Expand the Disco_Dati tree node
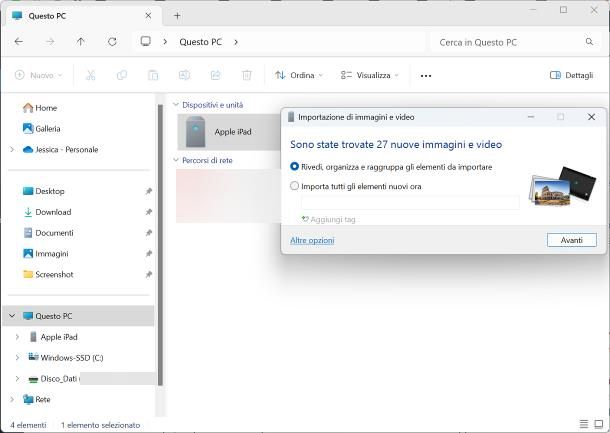The height and width of the screenshot is (433, 610). 17,379
